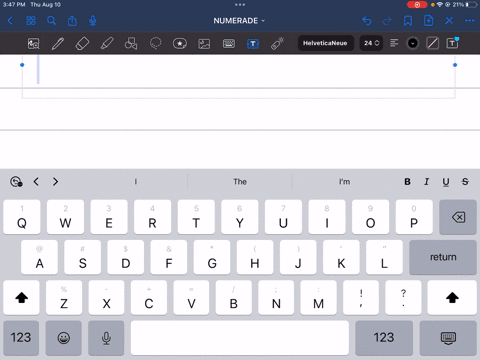Choose the text box background color
Screen dimensions: 480x360
pyautogui.click(x=432, y=43)
